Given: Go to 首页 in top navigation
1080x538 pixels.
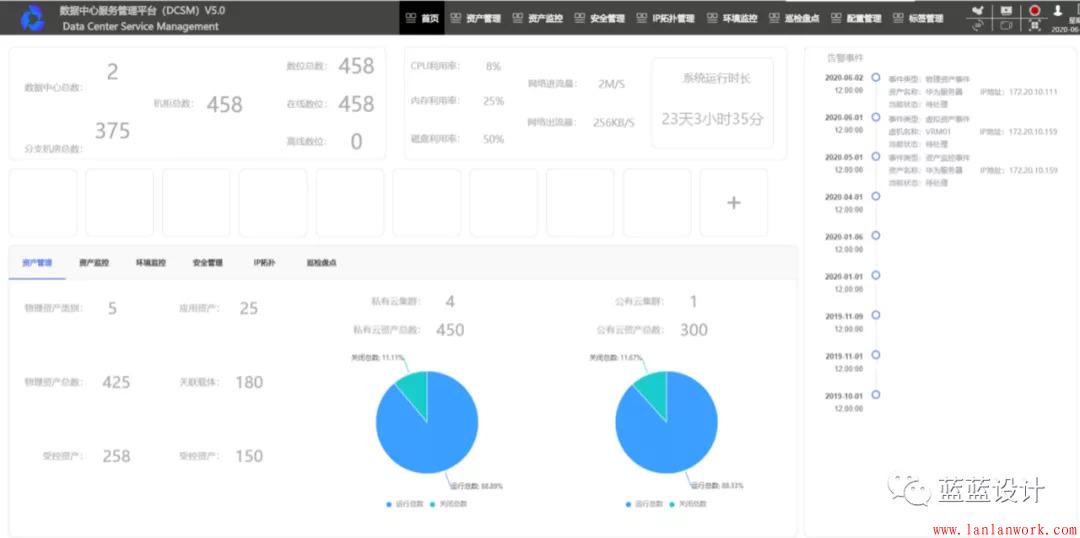Looking at the screenshot, I should (422, 18).
